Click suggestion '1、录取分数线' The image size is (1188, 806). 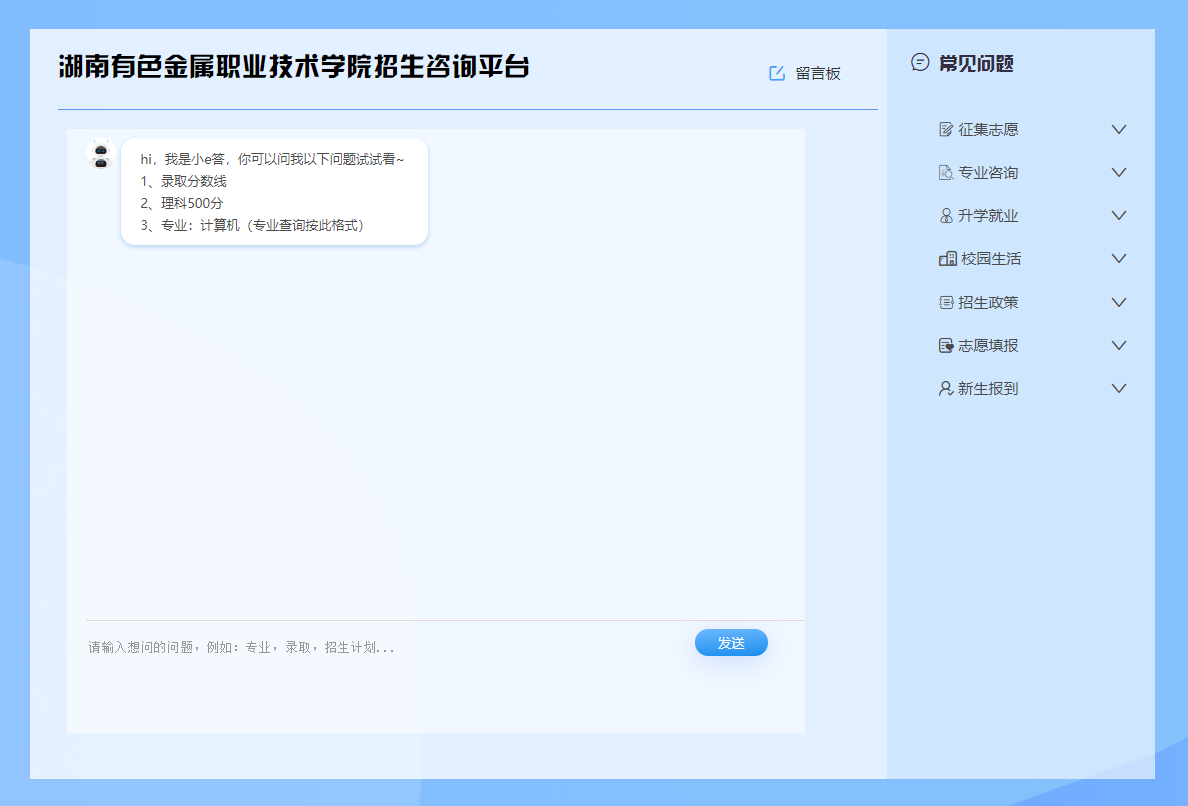(183, 181)
